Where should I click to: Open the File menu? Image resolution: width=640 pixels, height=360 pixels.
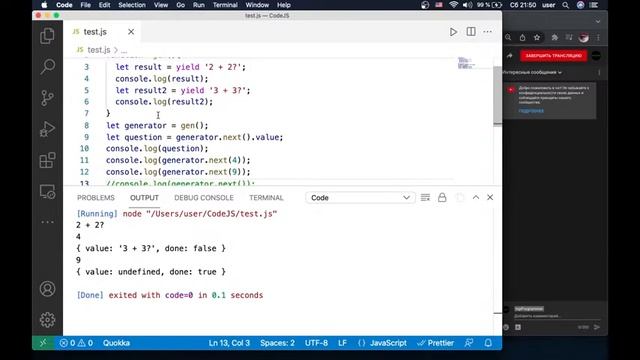pyautogui.click(x=86, y=5)
